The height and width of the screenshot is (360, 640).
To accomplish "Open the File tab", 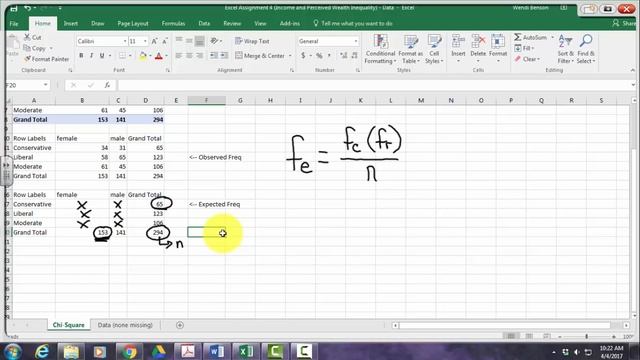I will coord(14,24).
